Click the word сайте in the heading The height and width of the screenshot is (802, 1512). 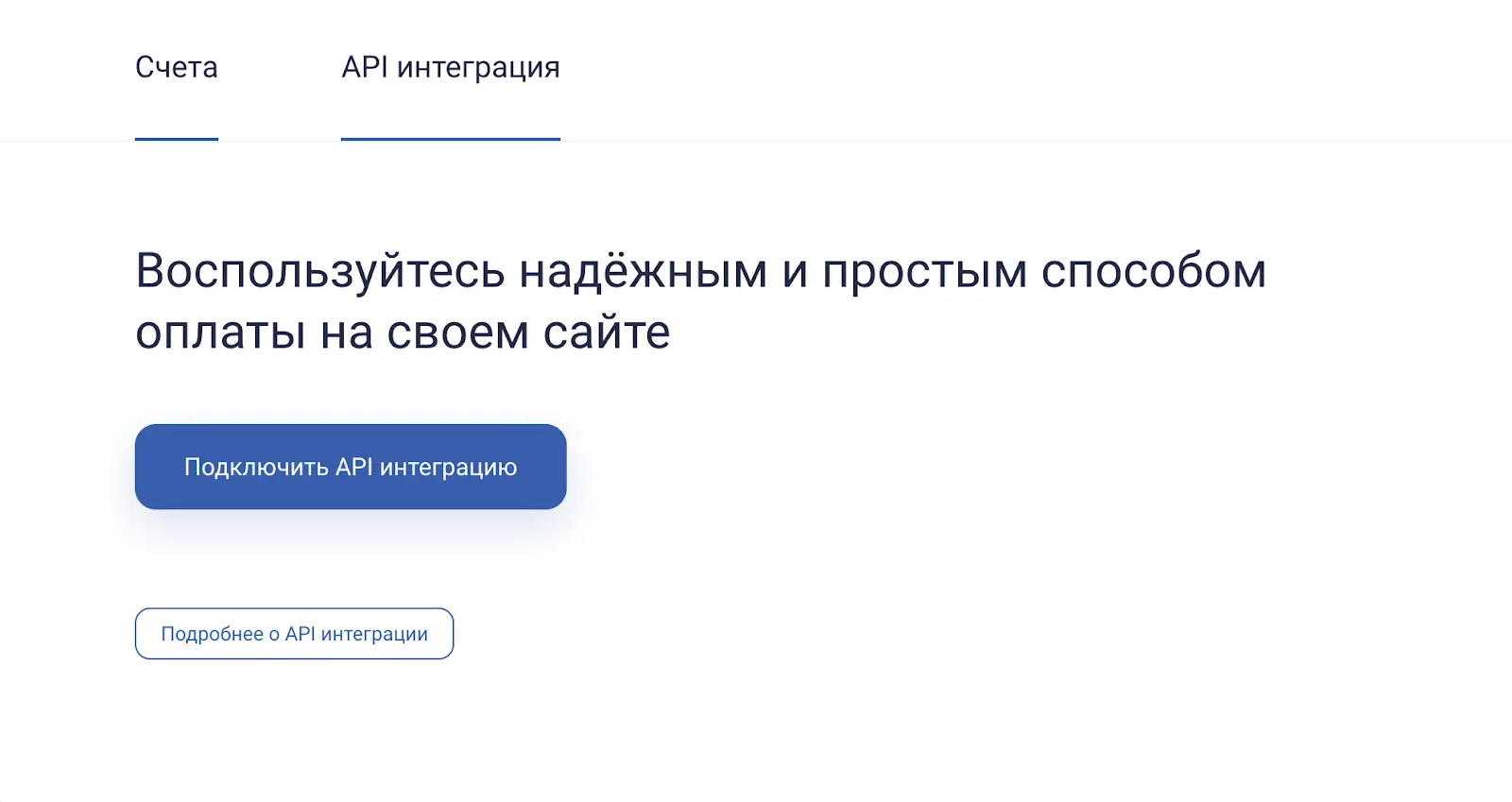tap(606, 333)
